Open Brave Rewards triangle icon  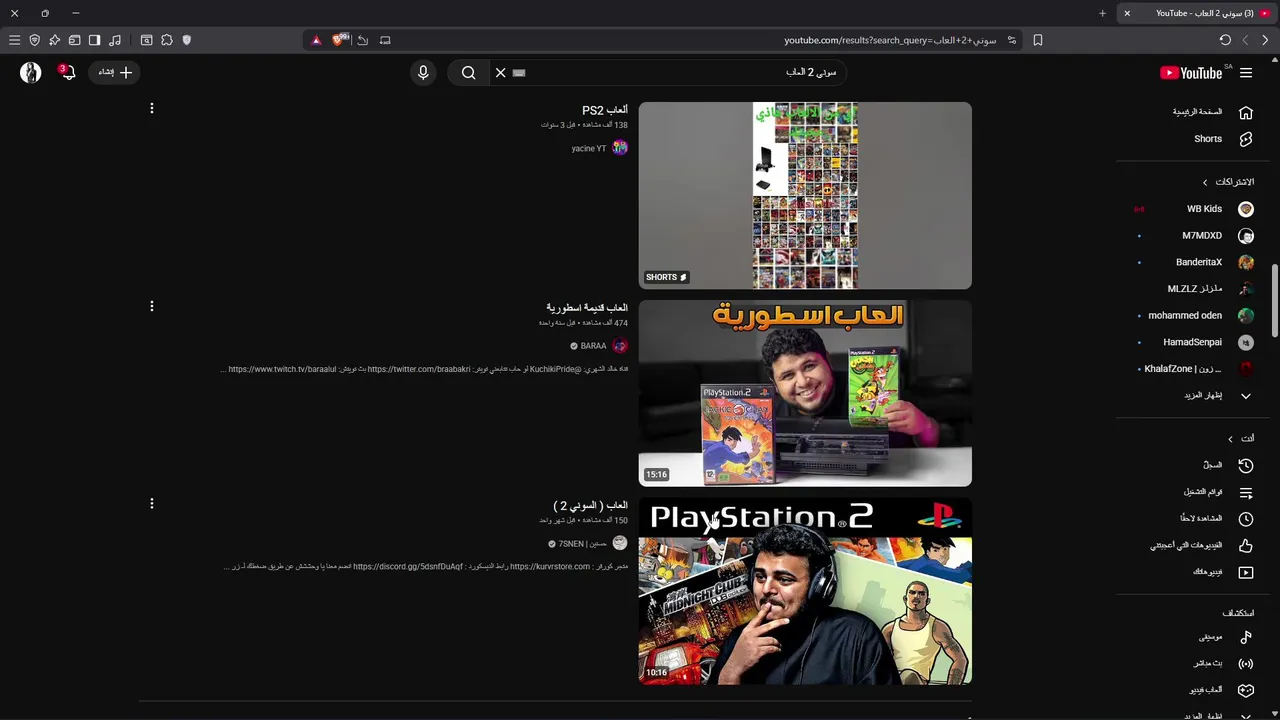[x=316, y=40]
